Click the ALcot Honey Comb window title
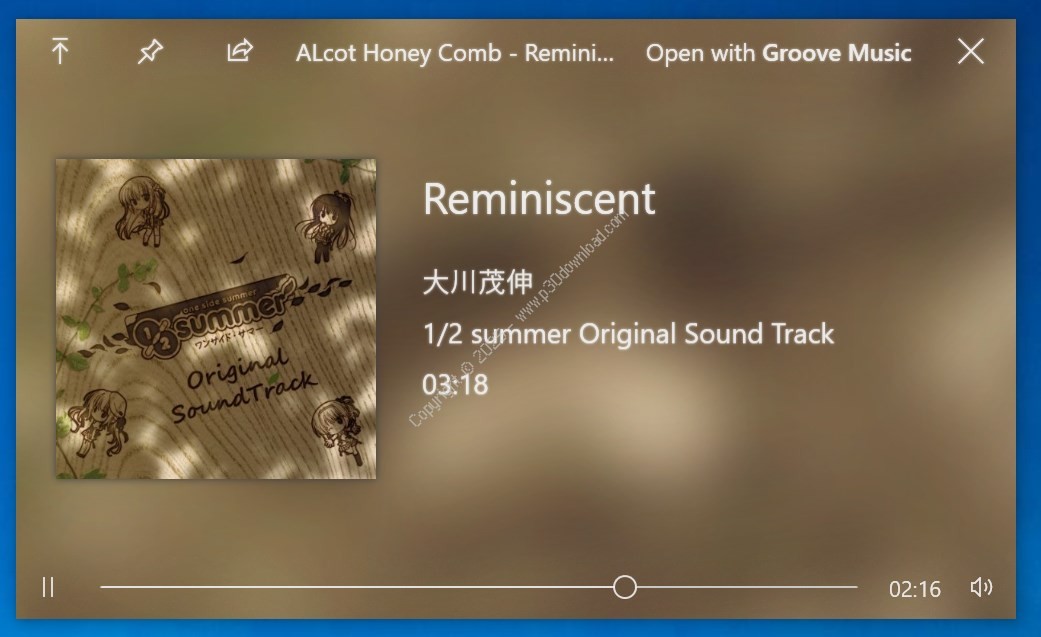This screenshot has width=1041, height=637. (455, 52)
